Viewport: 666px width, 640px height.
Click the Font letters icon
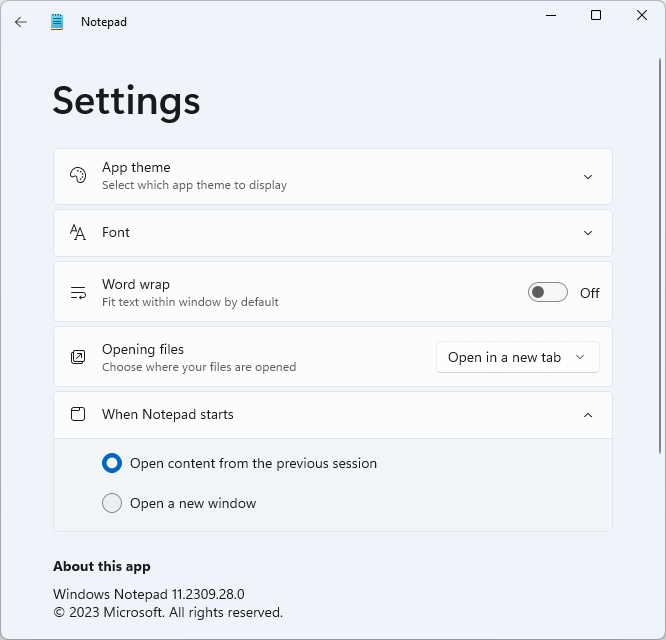coord(78,232)
